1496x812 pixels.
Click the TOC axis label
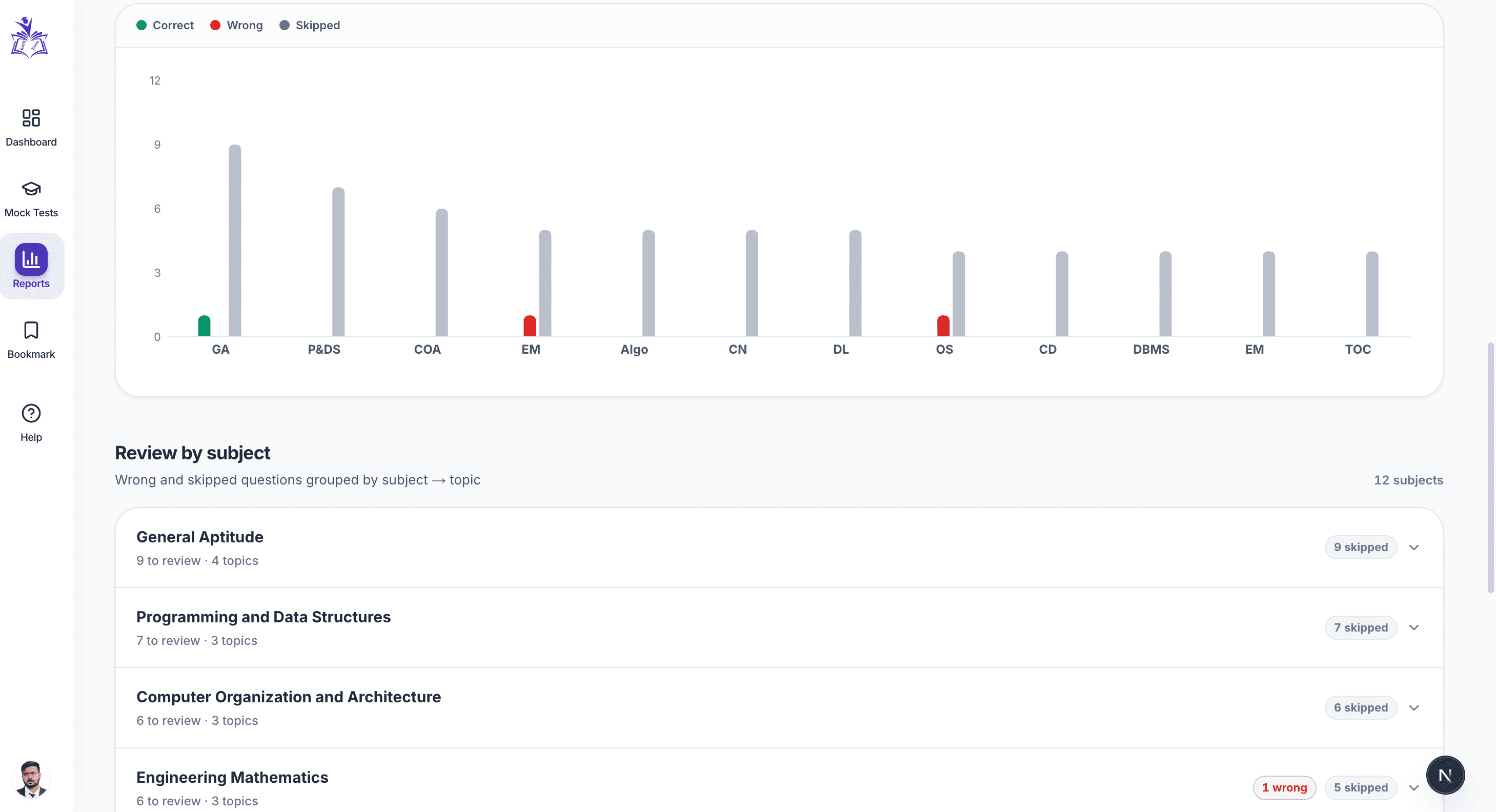(x=1358, y=349)
